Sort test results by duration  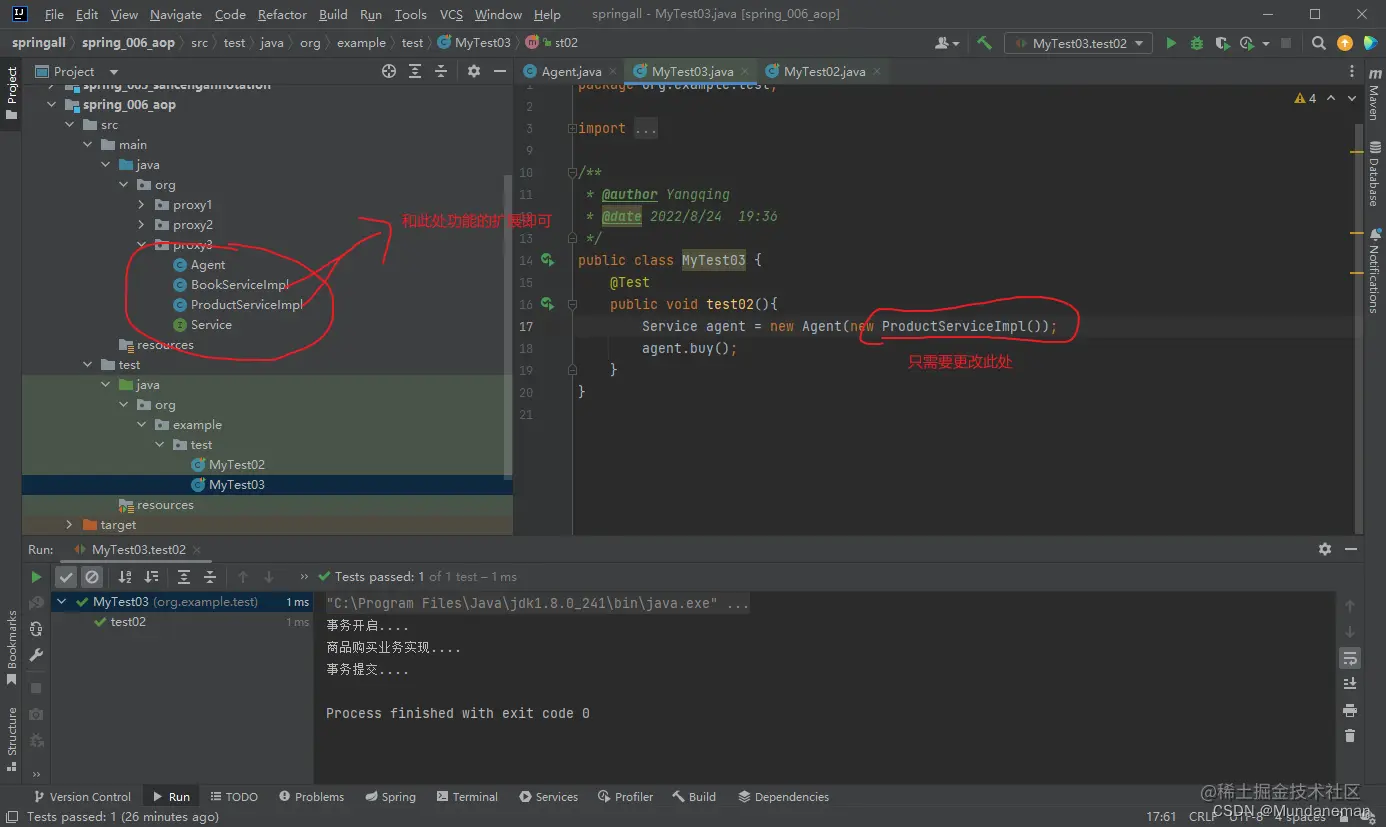[151, 577]
